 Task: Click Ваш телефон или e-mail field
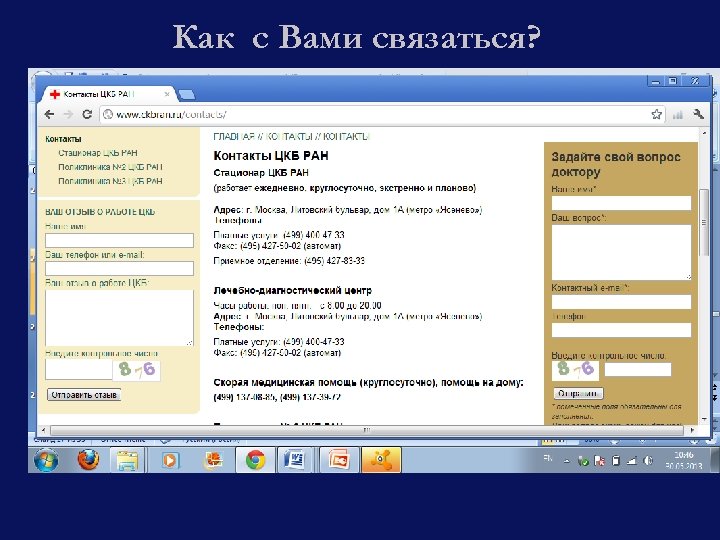pos(119,269)
